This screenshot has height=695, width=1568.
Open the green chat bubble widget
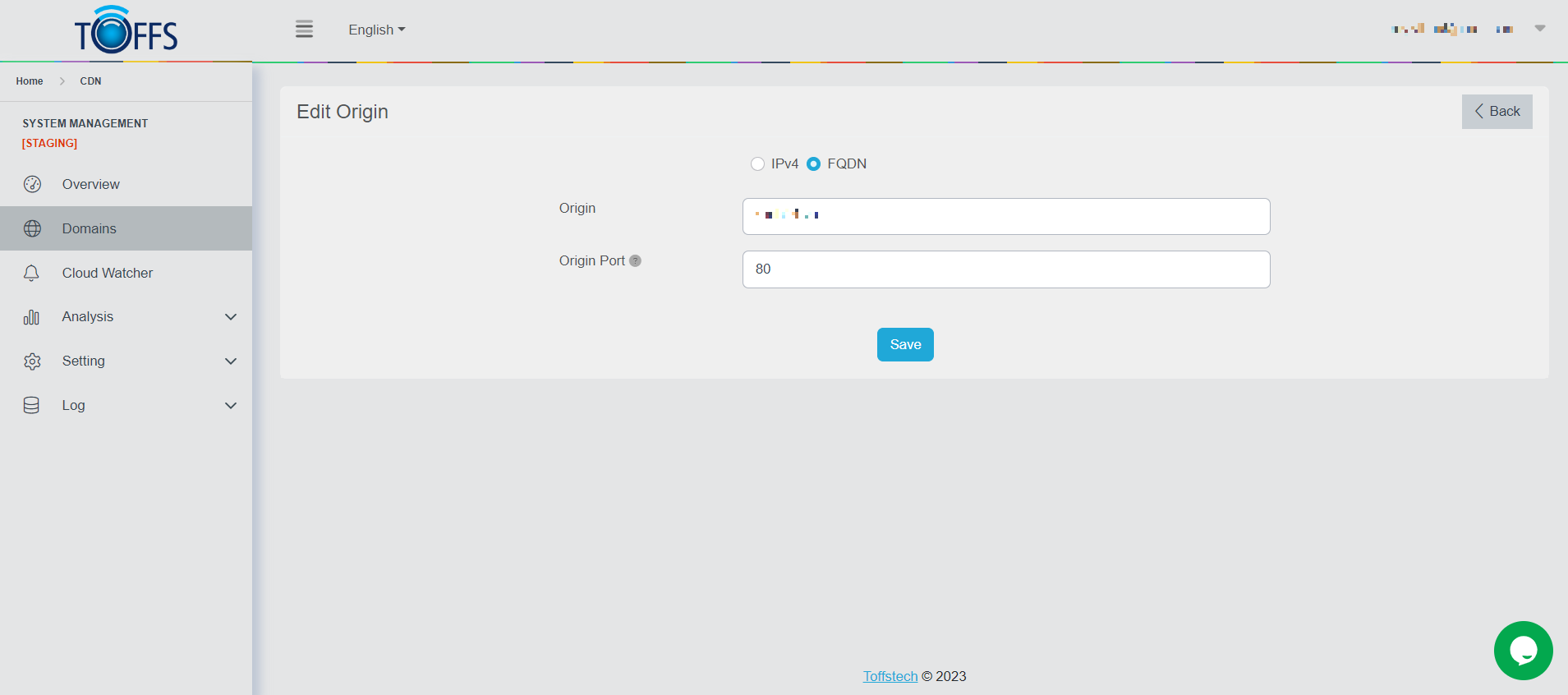(x=1523, y=651)
